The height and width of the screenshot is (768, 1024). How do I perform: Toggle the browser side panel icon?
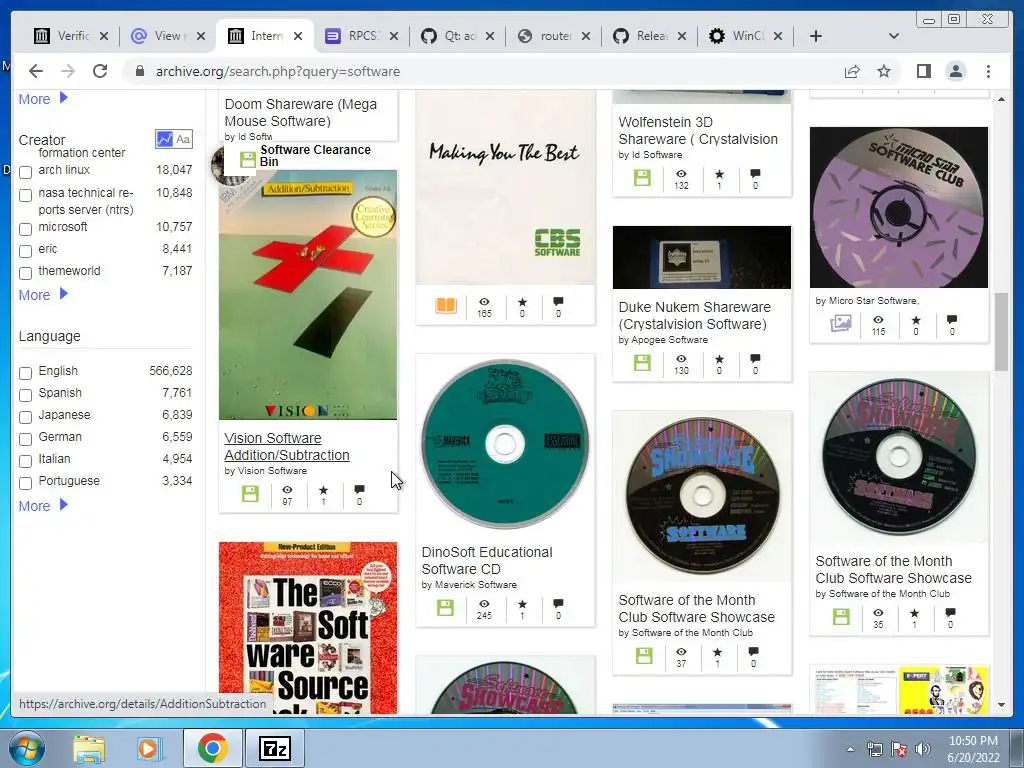click(x=923, y=71)
